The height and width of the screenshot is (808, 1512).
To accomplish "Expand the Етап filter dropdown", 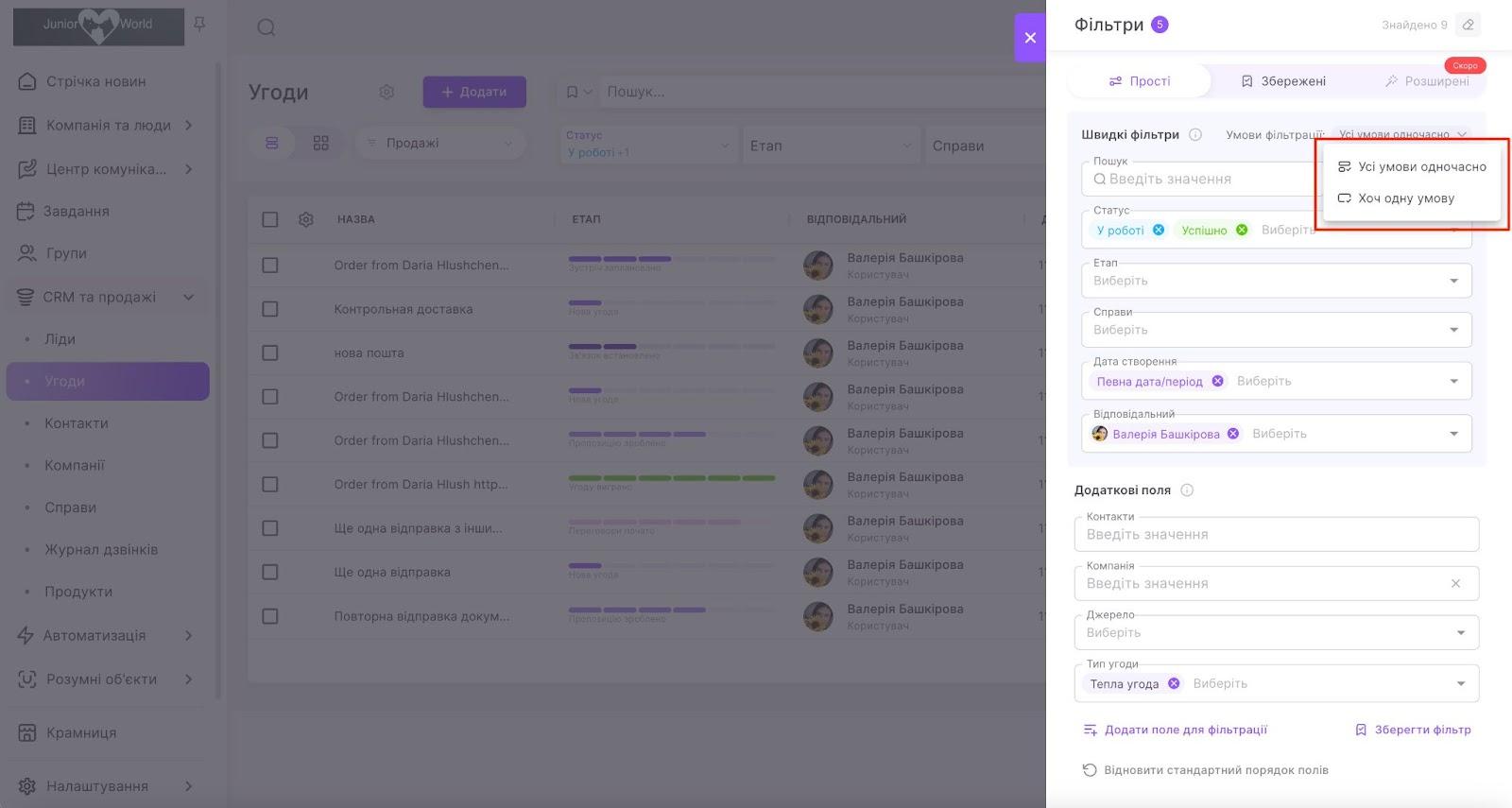I will pyautogui.click(x=1453, y=281).
